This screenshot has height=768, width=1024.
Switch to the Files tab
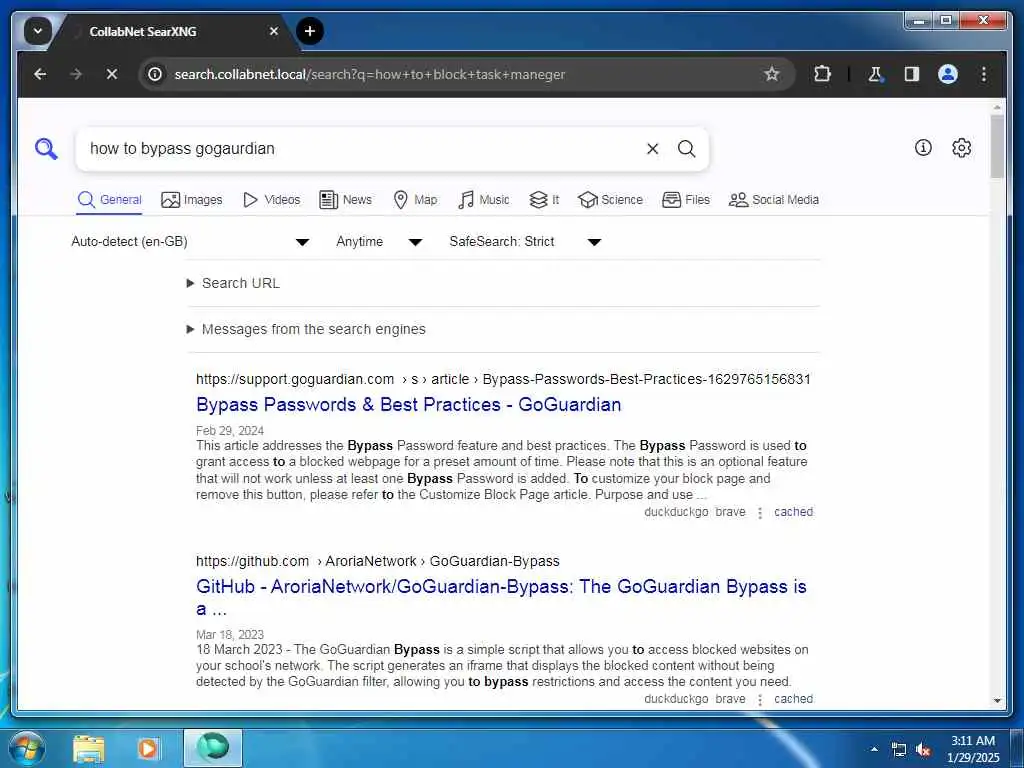pyautogui.click(x=686, y=200)
